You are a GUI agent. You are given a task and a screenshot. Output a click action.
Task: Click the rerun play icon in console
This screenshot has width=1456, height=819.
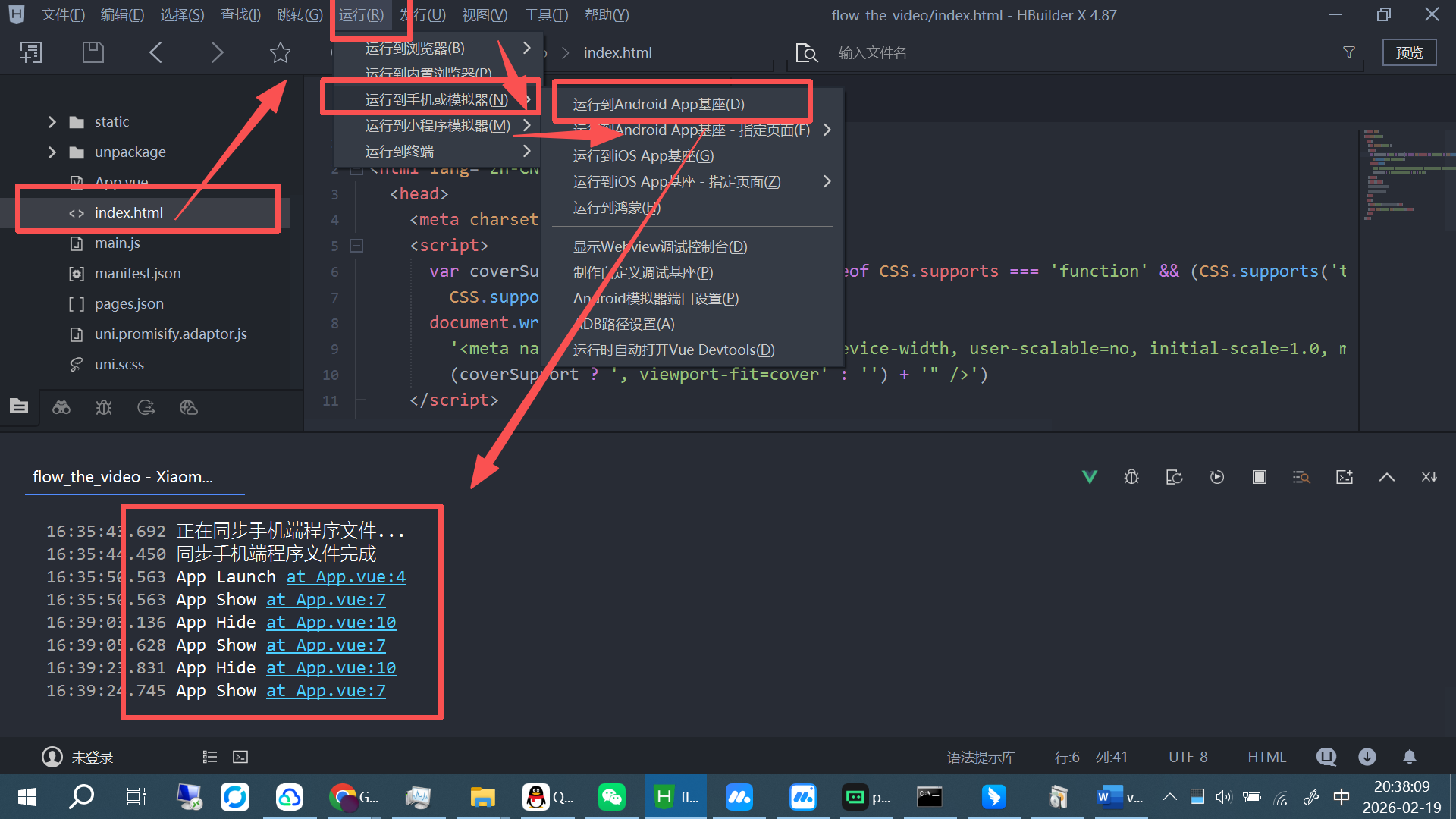(1216, 477)
